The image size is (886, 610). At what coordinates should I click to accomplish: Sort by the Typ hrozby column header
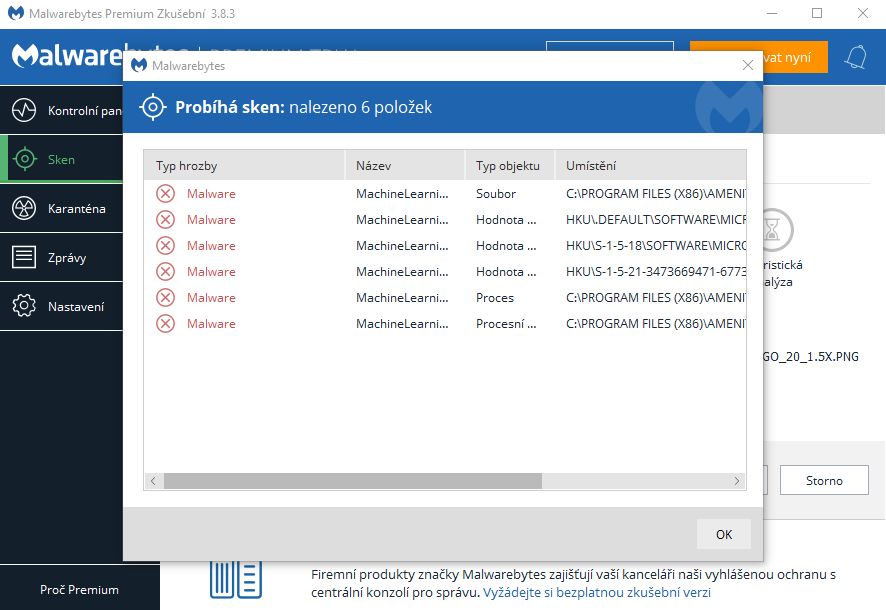click(244, 165)
